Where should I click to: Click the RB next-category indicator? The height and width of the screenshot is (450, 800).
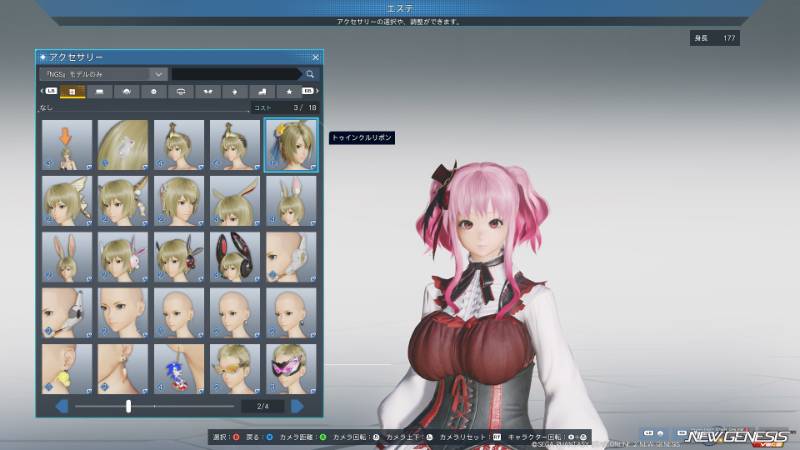click(308, 91)
